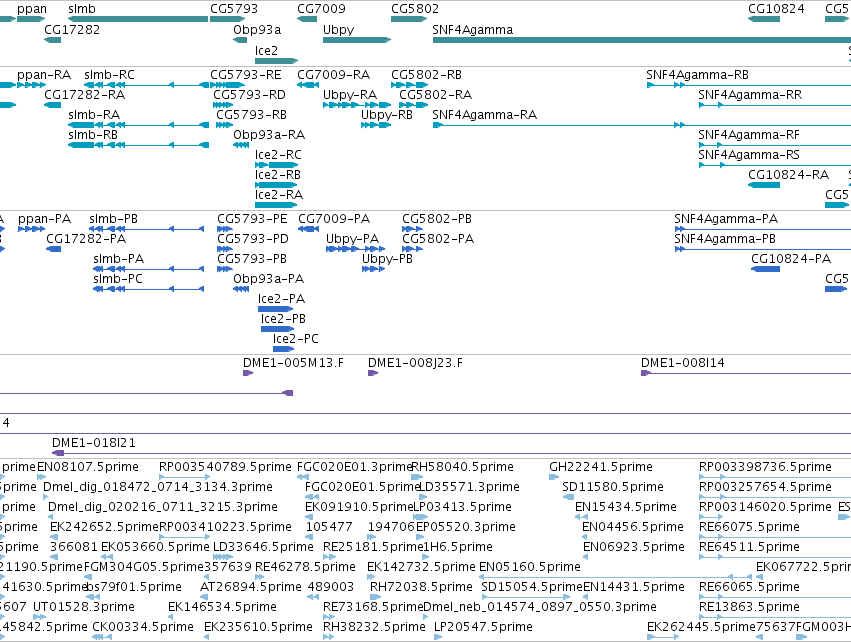The height and width of the screenshot is (642, 851).
Task: Click protein Ice2-PC
Action: click(x=295, y=339)
